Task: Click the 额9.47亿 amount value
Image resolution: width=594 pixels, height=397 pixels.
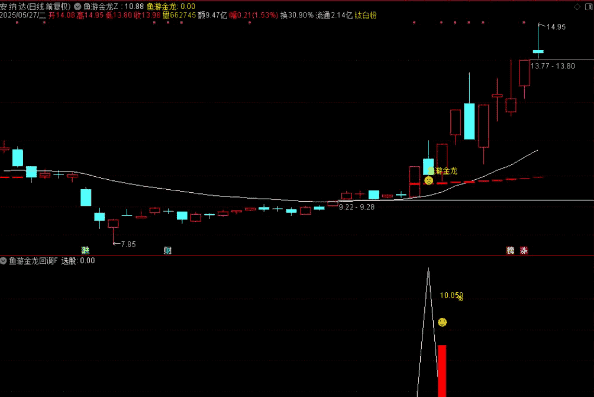Action: [213, 15]
